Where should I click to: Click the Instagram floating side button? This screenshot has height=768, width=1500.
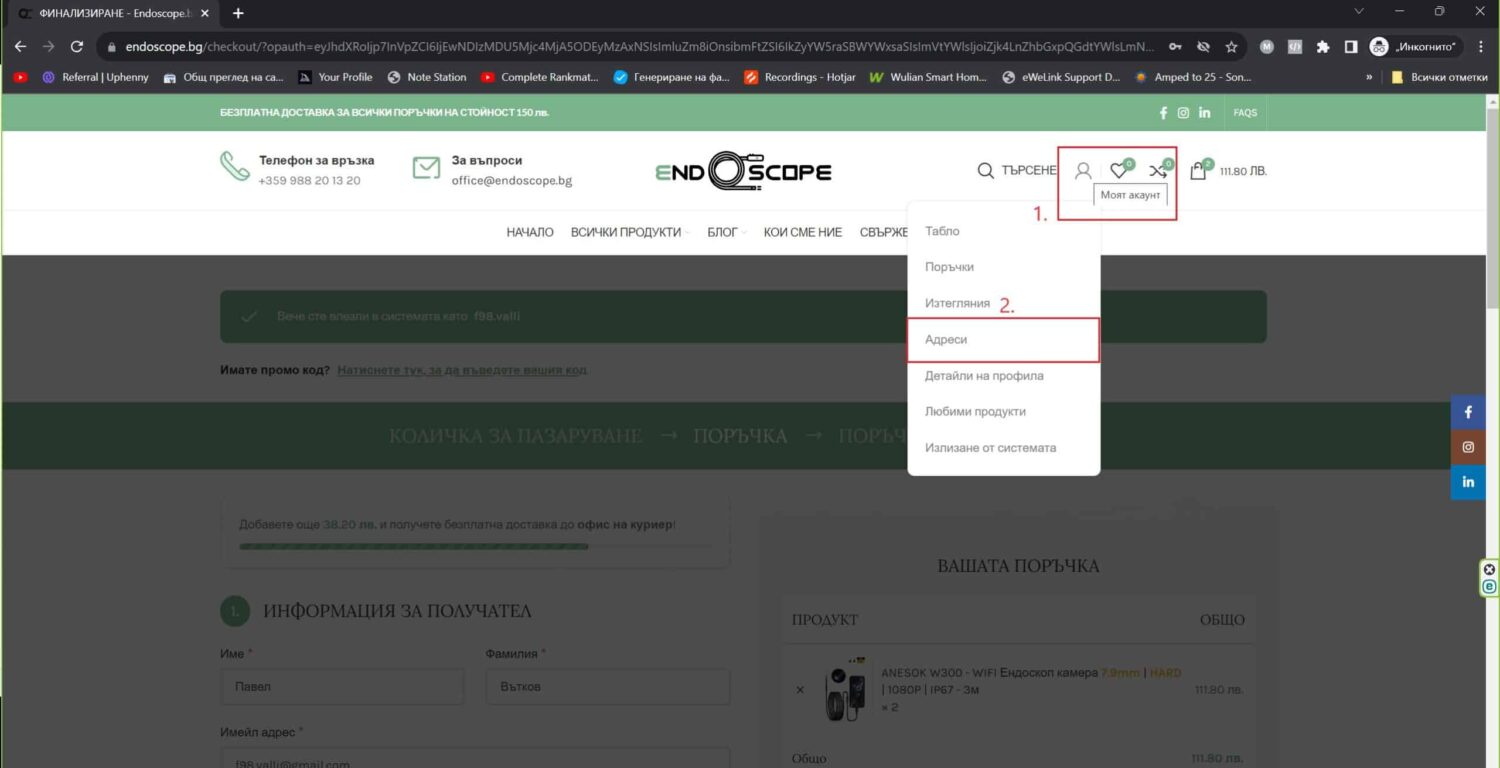(x=1468, y=447)
